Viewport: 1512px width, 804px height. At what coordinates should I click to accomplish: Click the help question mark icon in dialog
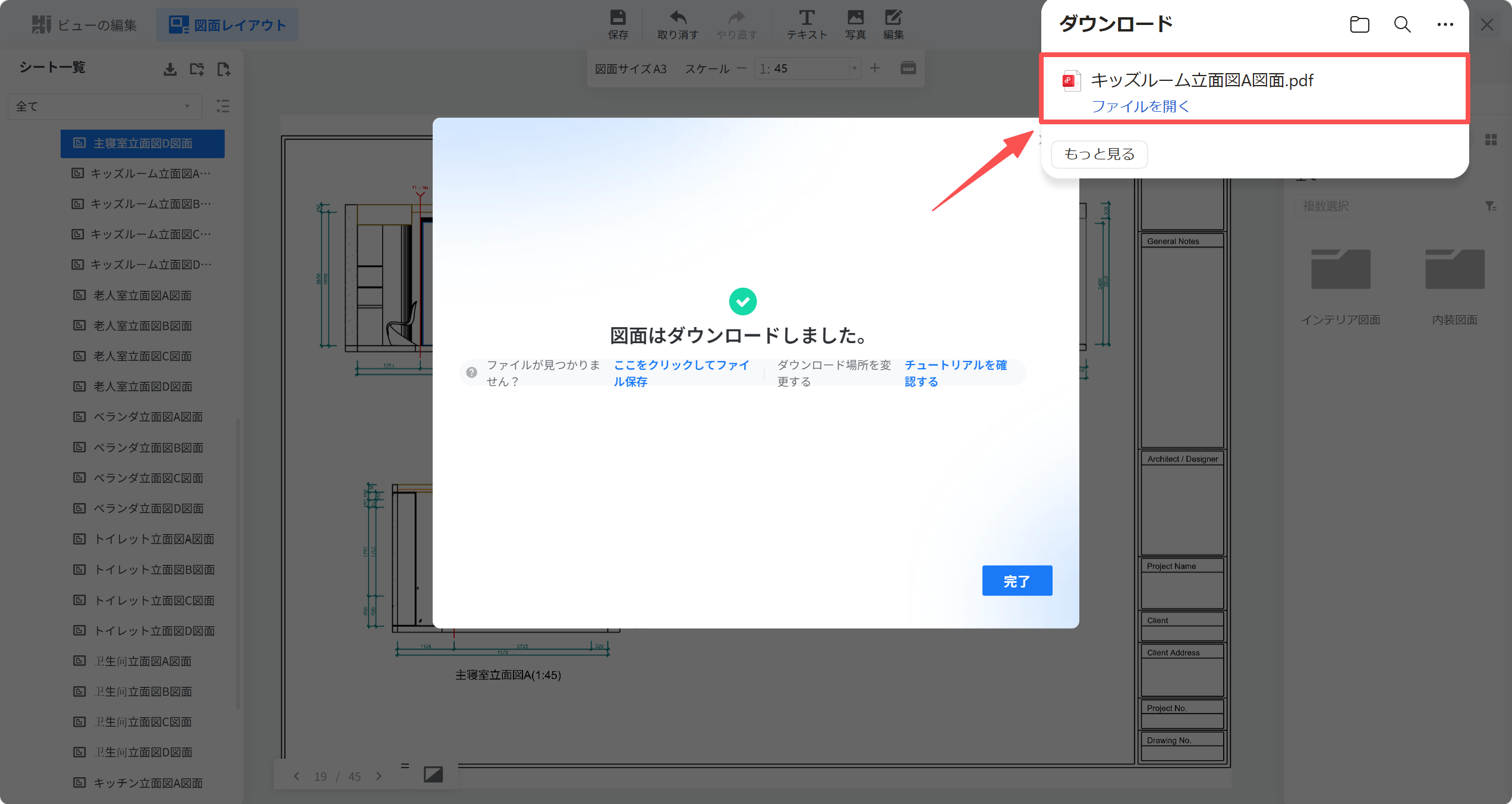coord(472,373)
